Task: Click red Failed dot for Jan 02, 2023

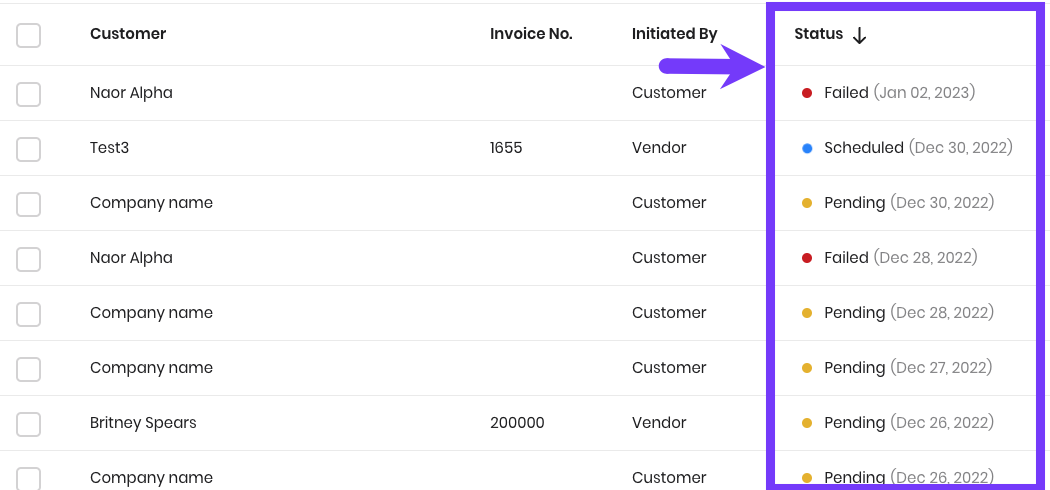Action: click(x=807, y=93)
